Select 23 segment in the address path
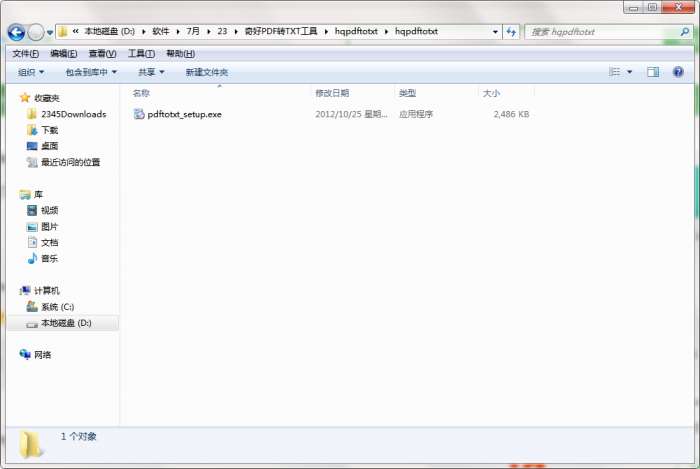Viewport: 700px width, 469px height. 222,31
